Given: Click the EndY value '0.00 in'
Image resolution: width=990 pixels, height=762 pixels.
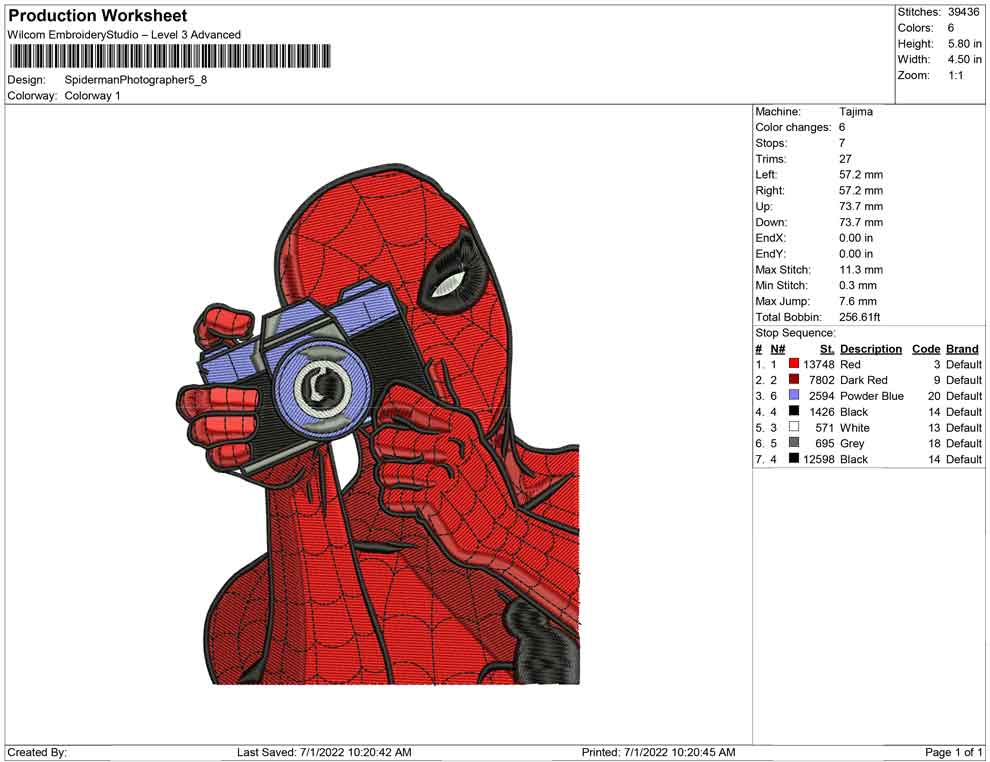Looking at the screenshot, I should 856,253.
